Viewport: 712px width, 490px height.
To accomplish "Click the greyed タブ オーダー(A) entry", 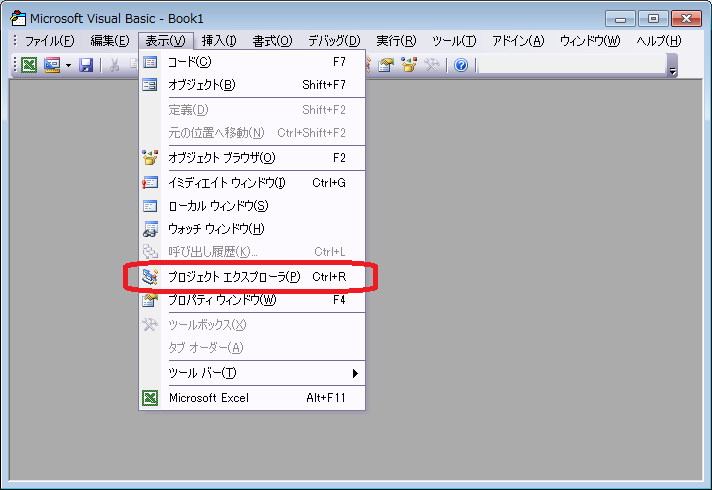I will pyautogui.click(x=252, y=347).
